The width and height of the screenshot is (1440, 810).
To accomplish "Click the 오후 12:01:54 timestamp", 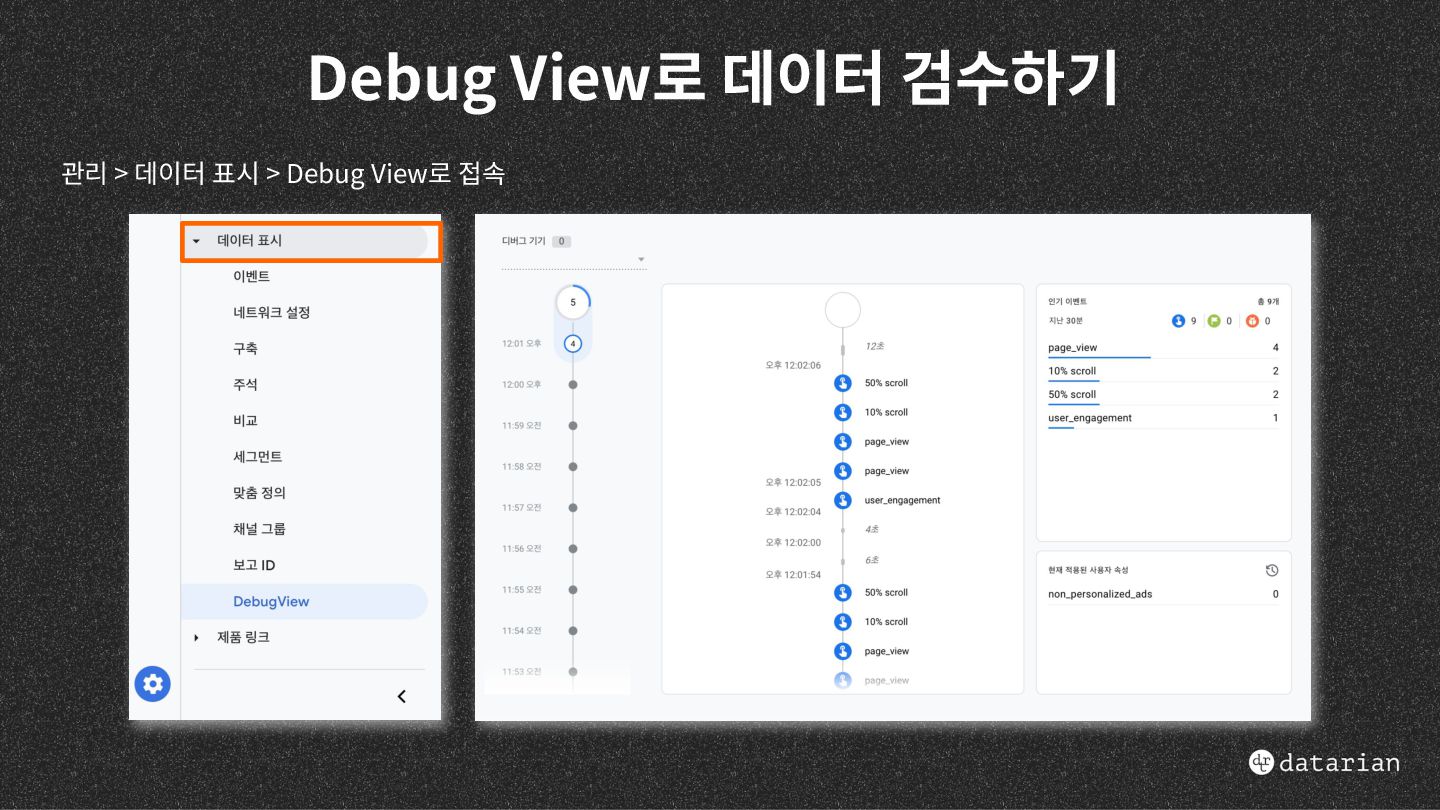I will pyautogui.click(x=793, y=575).
